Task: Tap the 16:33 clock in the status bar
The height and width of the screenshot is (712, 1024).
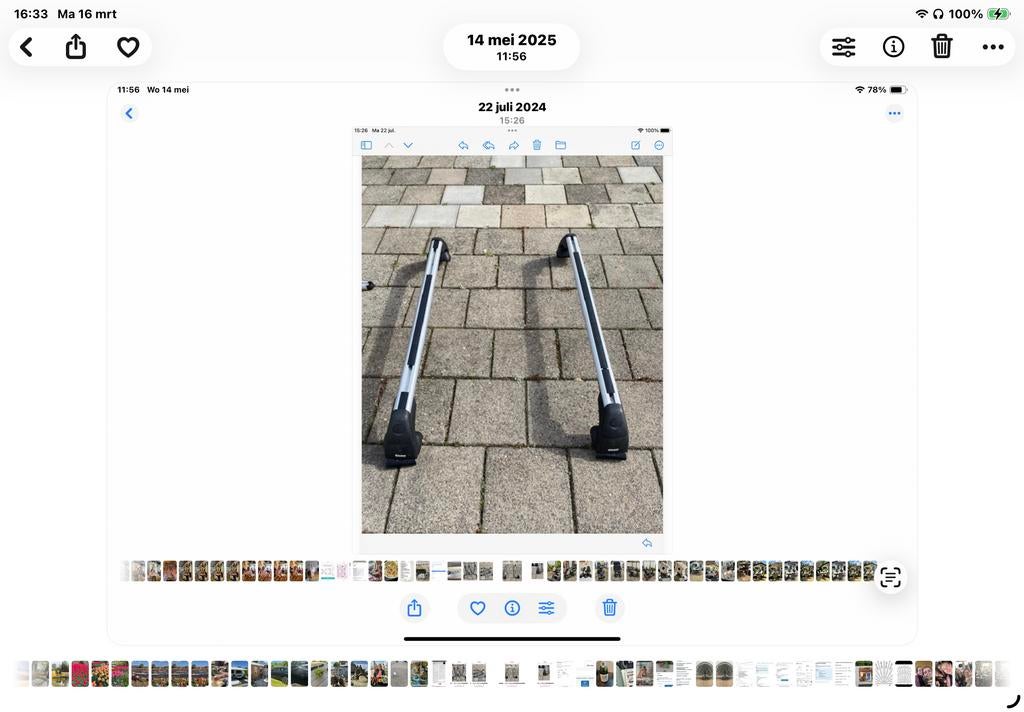Action: pos(31,14)
